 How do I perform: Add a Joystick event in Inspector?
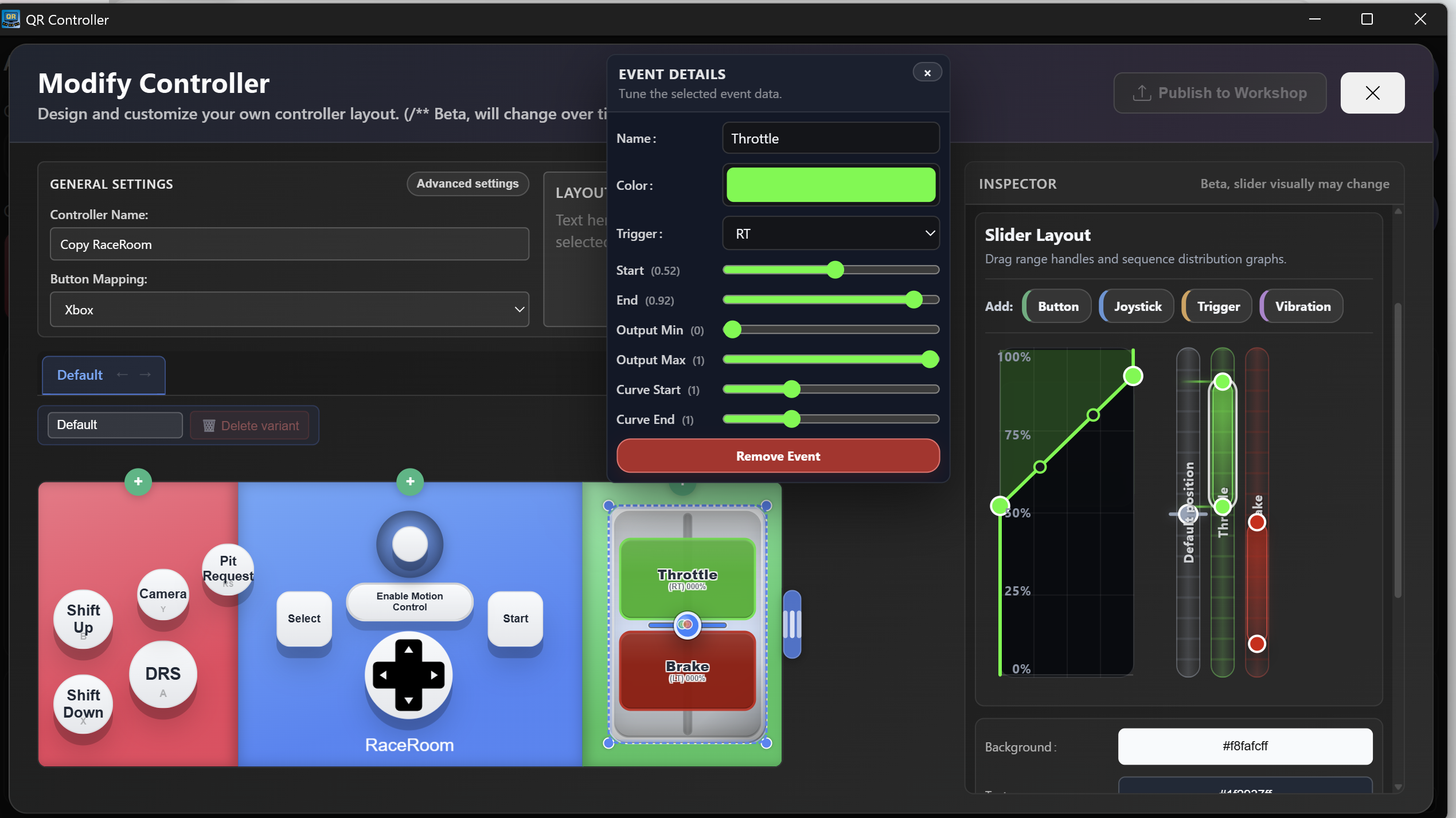tap(1137, 306)
